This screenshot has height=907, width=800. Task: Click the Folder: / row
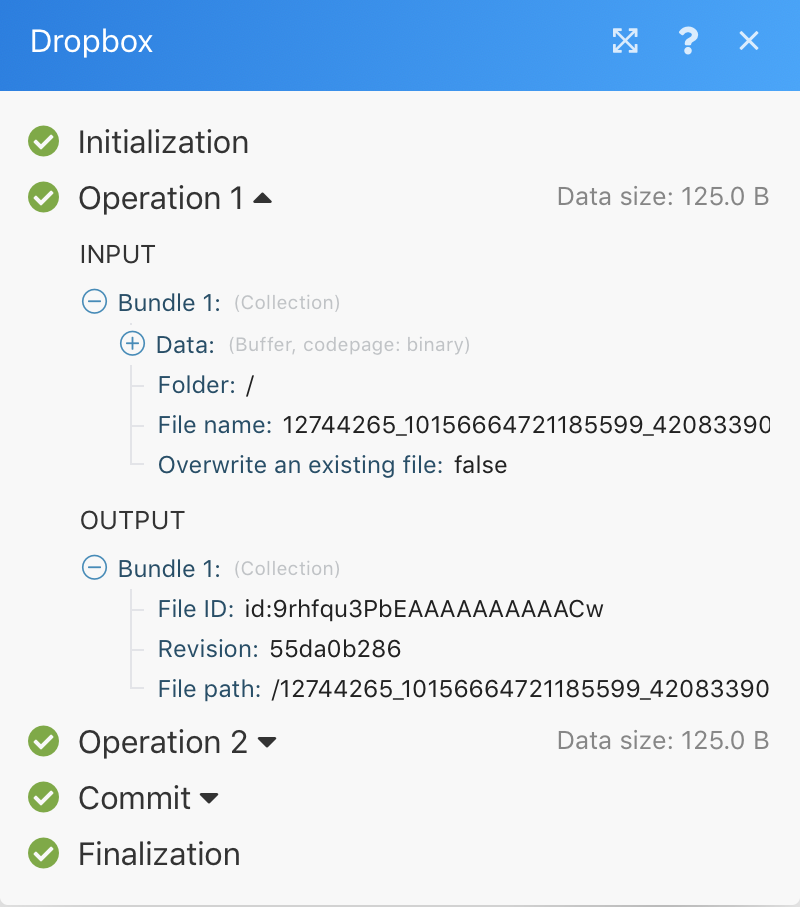[x=206, y=385]
